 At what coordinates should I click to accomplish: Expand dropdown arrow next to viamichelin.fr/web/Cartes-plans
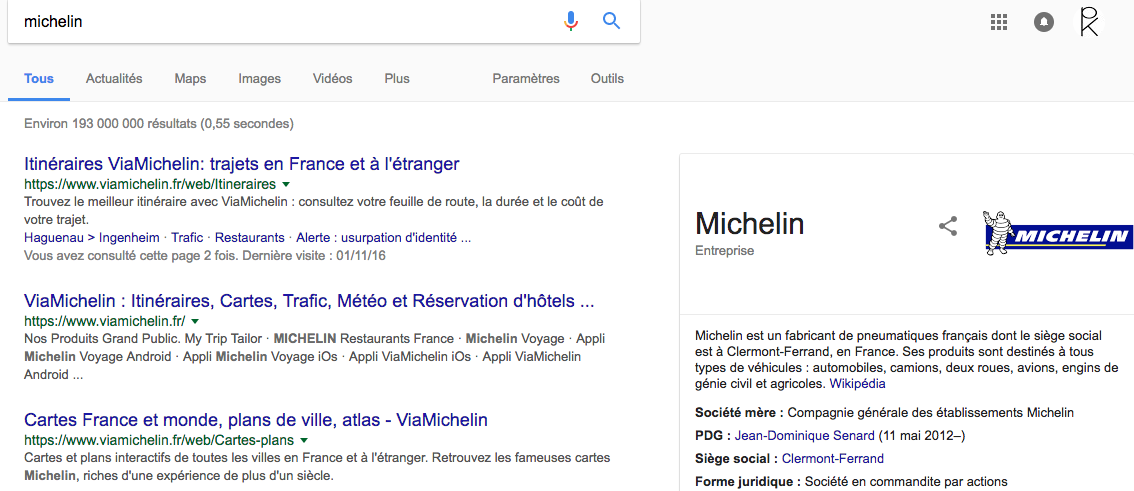point(304,441)
